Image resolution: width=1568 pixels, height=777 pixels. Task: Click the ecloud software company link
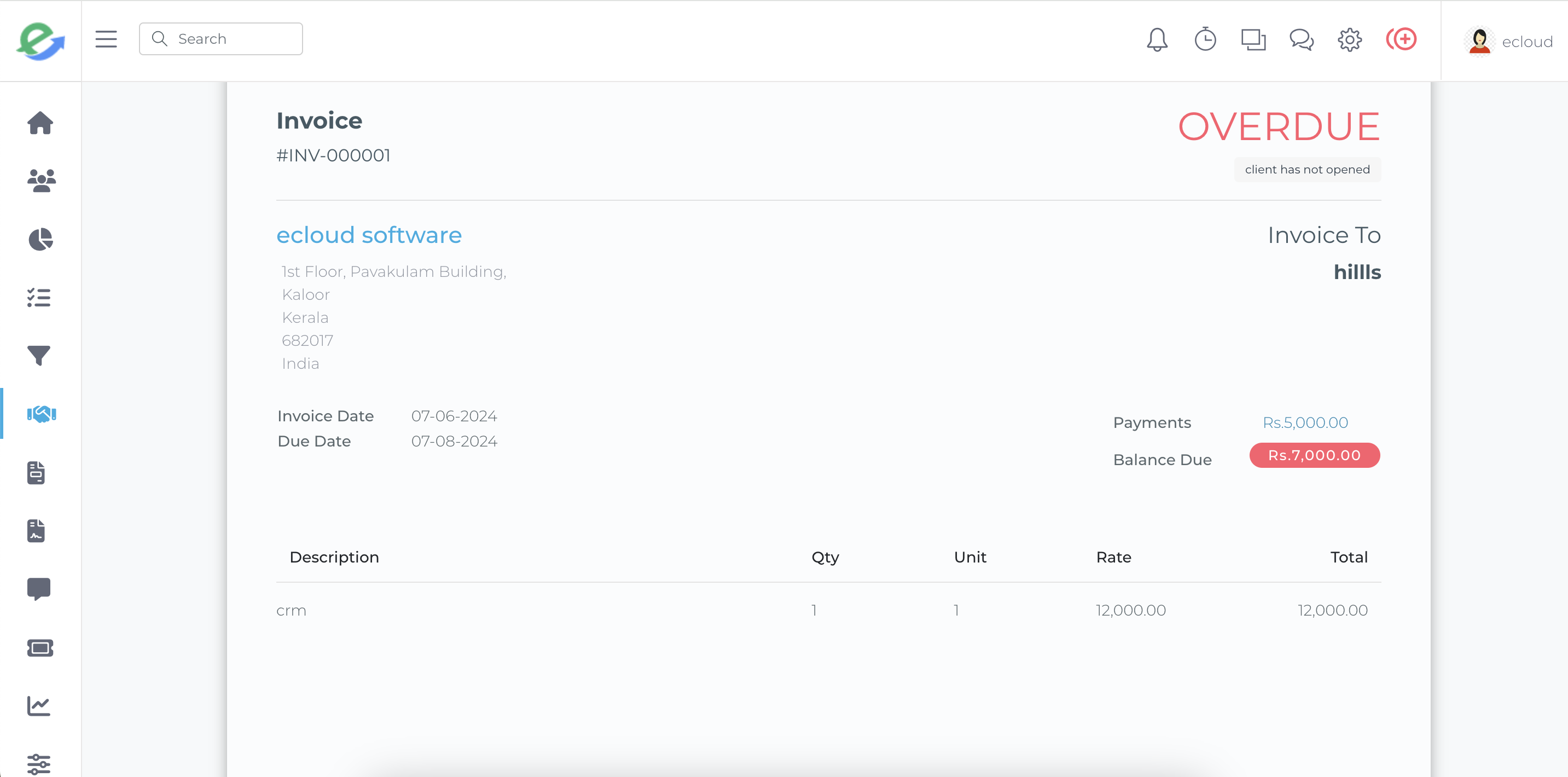369,235
